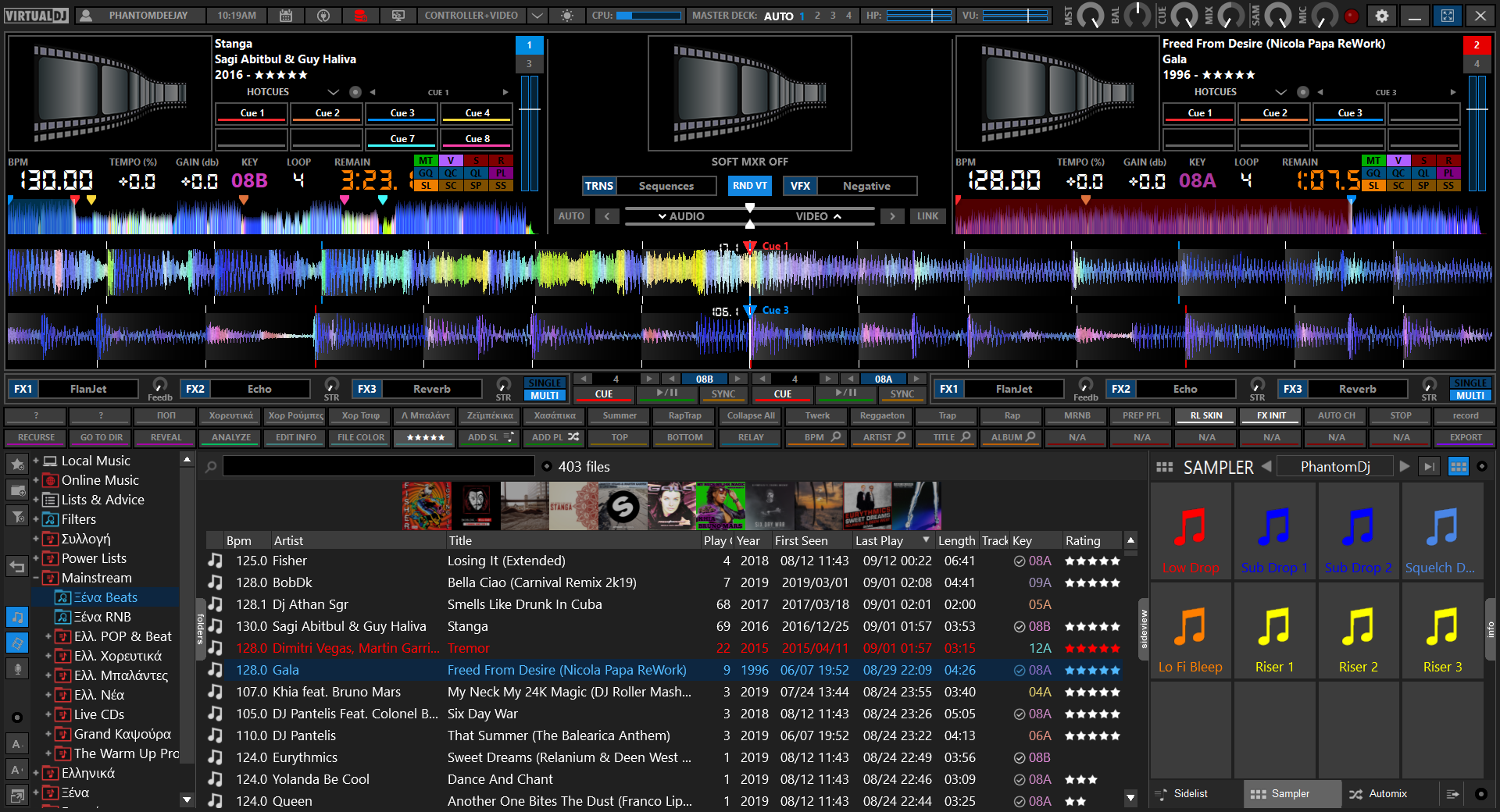Click BPM search button in toolbar
The width and height of the screenshot is (1500, 812).
pos(816,437)
